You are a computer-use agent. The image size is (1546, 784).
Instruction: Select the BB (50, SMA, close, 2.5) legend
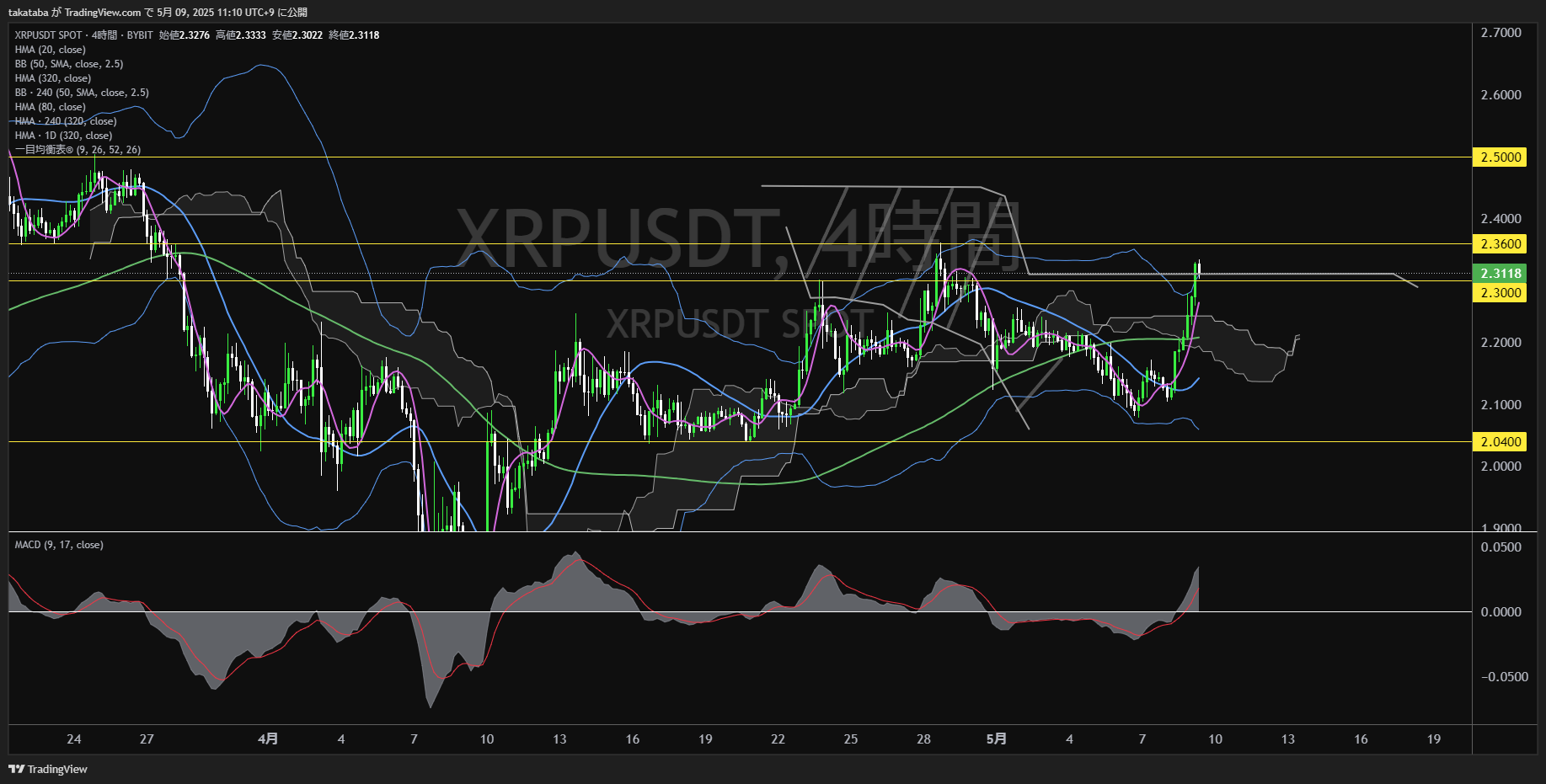click(x=69, y=64)
